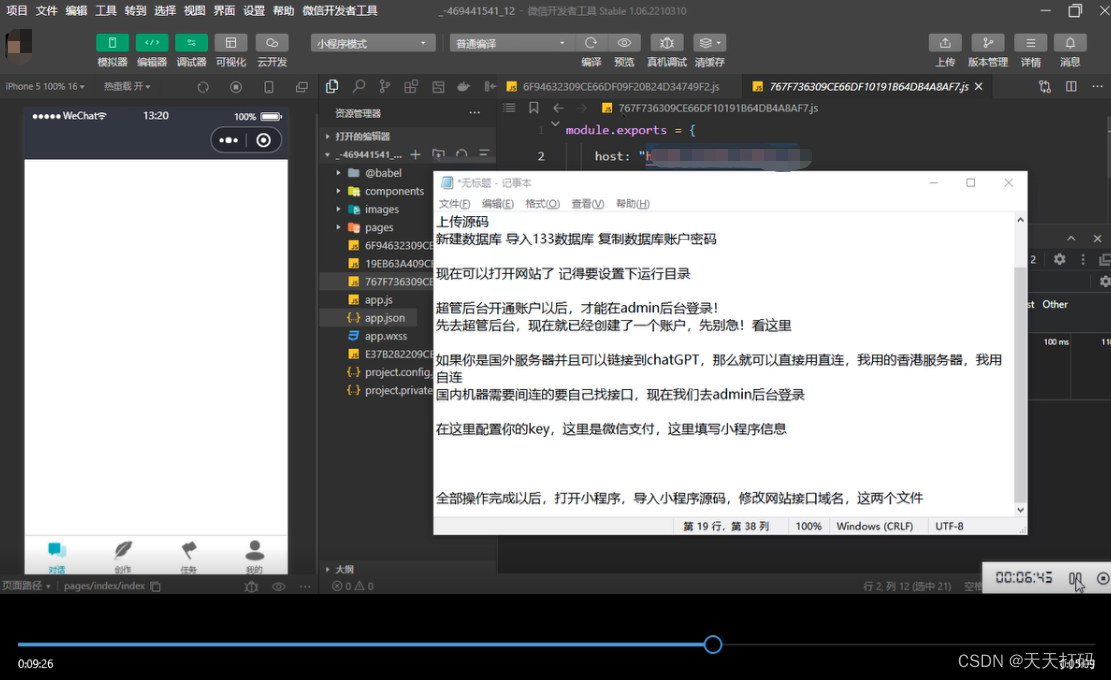
Task: Click the Real Device Debug (真机调试) icon
Action: (x=667, y=42)
